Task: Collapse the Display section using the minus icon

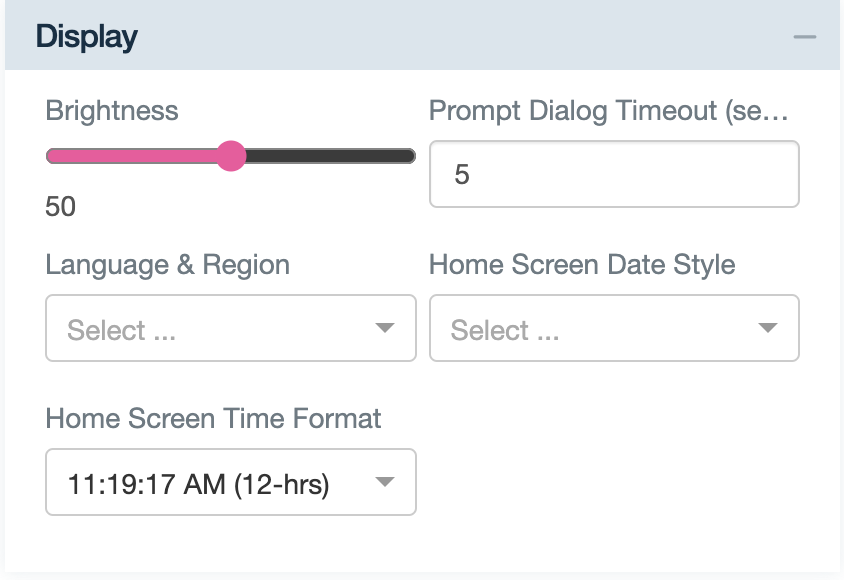Action: 806,36
